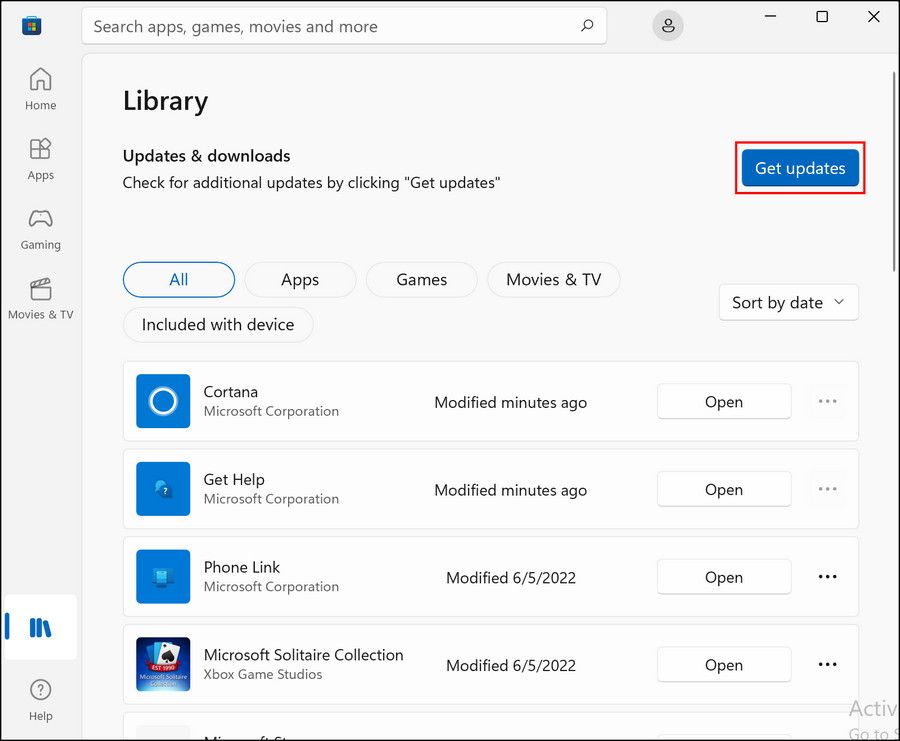
Task: Open the Get Help app
Action: point(723,489)
